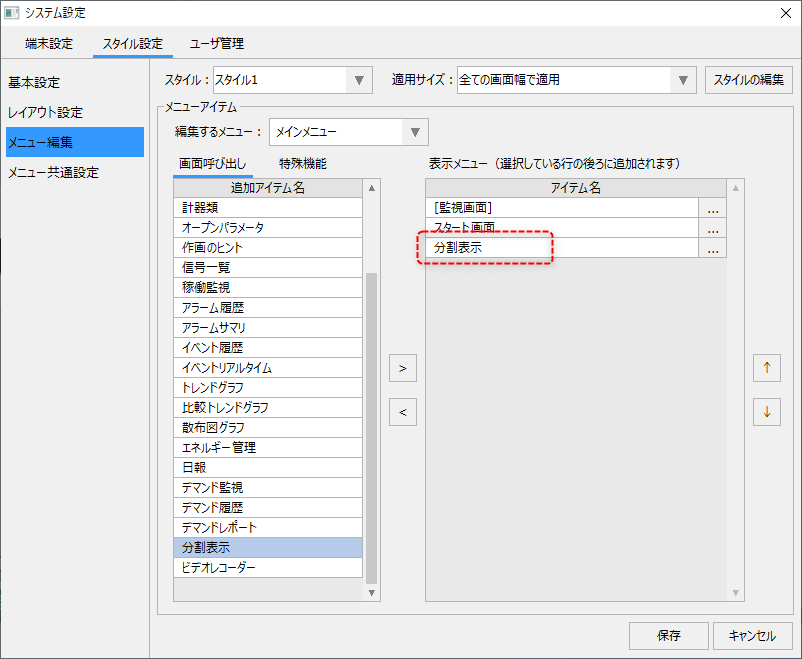Move selected menu item up with ↑ arrow

[x=766, y=367]
